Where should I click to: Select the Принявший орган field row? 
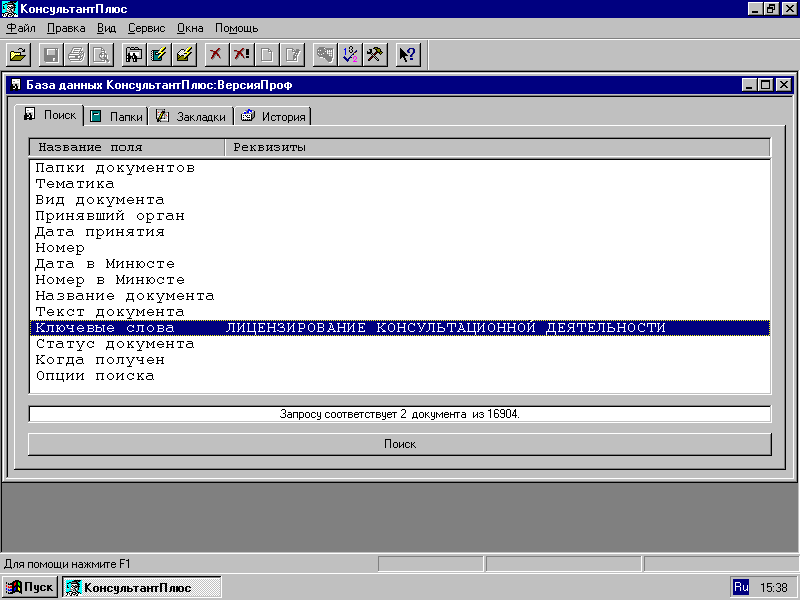[400, 216]
